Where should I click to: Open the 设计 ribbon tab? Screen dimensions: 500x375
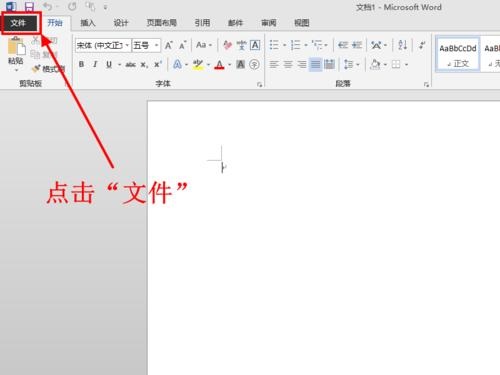pyautogui.click(x=121, y=23)
